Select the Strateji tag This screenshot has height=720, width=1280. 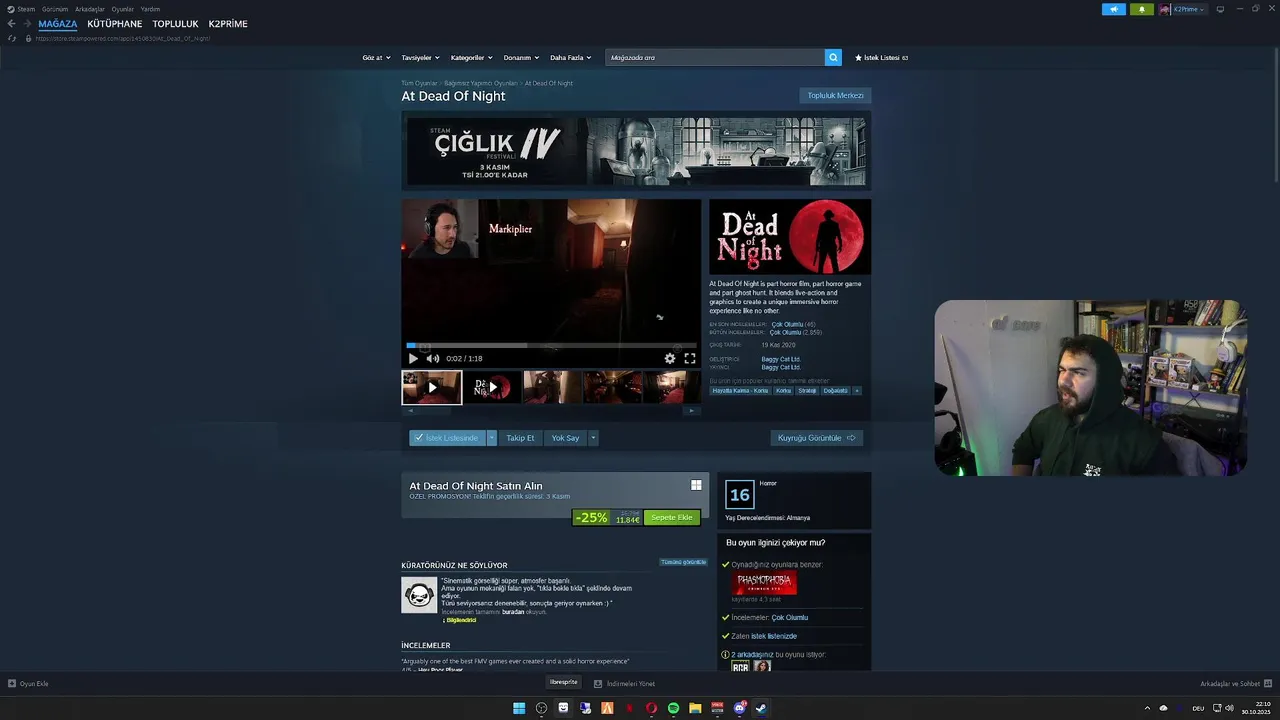807,391
